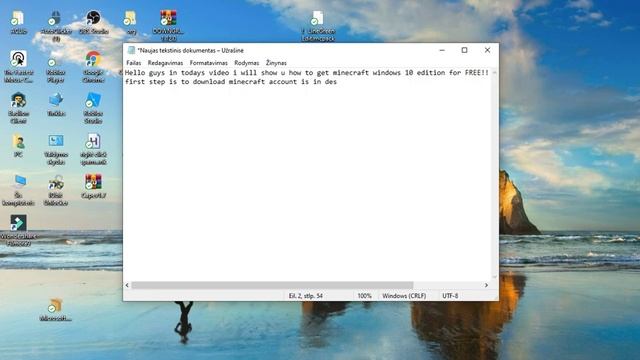Image resolution: width=640 pixels, height=360 pixels.
Task: Select the PC user folder desktop icon
Action: coord(18,145)
